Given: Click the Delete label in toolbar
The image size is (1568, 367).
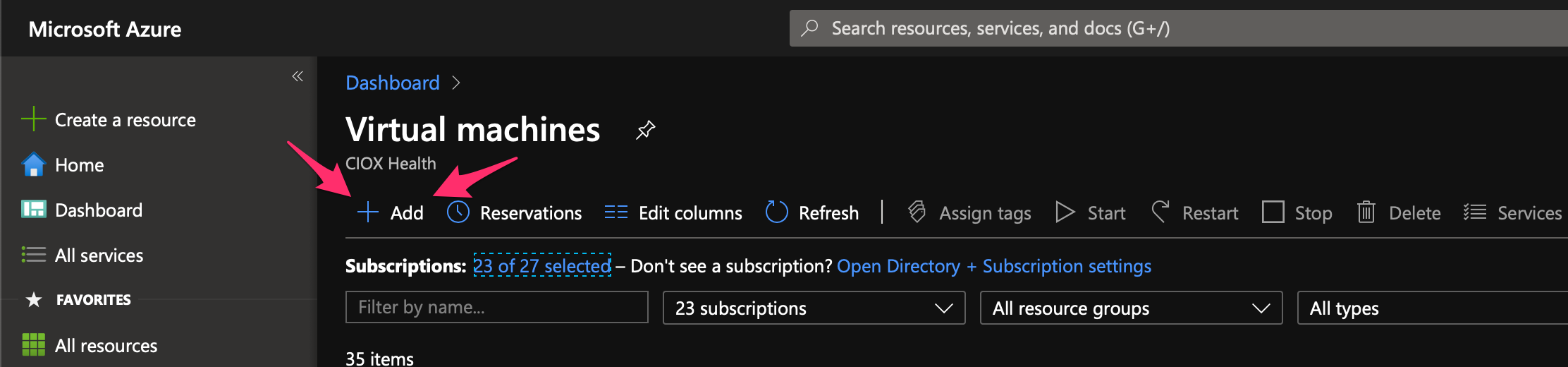Looking at the screenshot, I should (x=1414, y=213).
